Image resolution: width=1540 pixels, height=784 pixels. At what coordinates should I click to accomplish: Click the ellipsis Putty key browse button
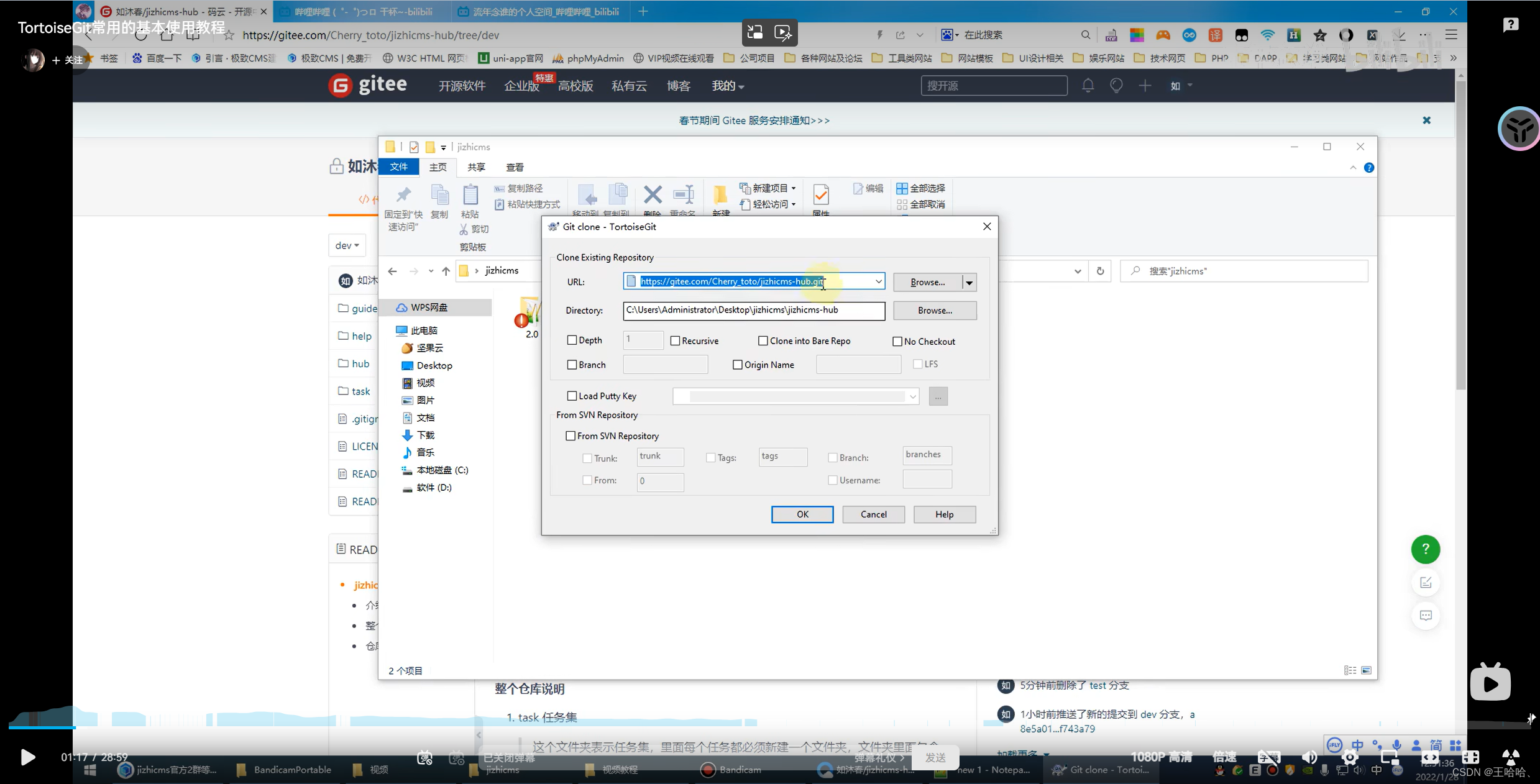pyautogui.click(x=938, y=396)
